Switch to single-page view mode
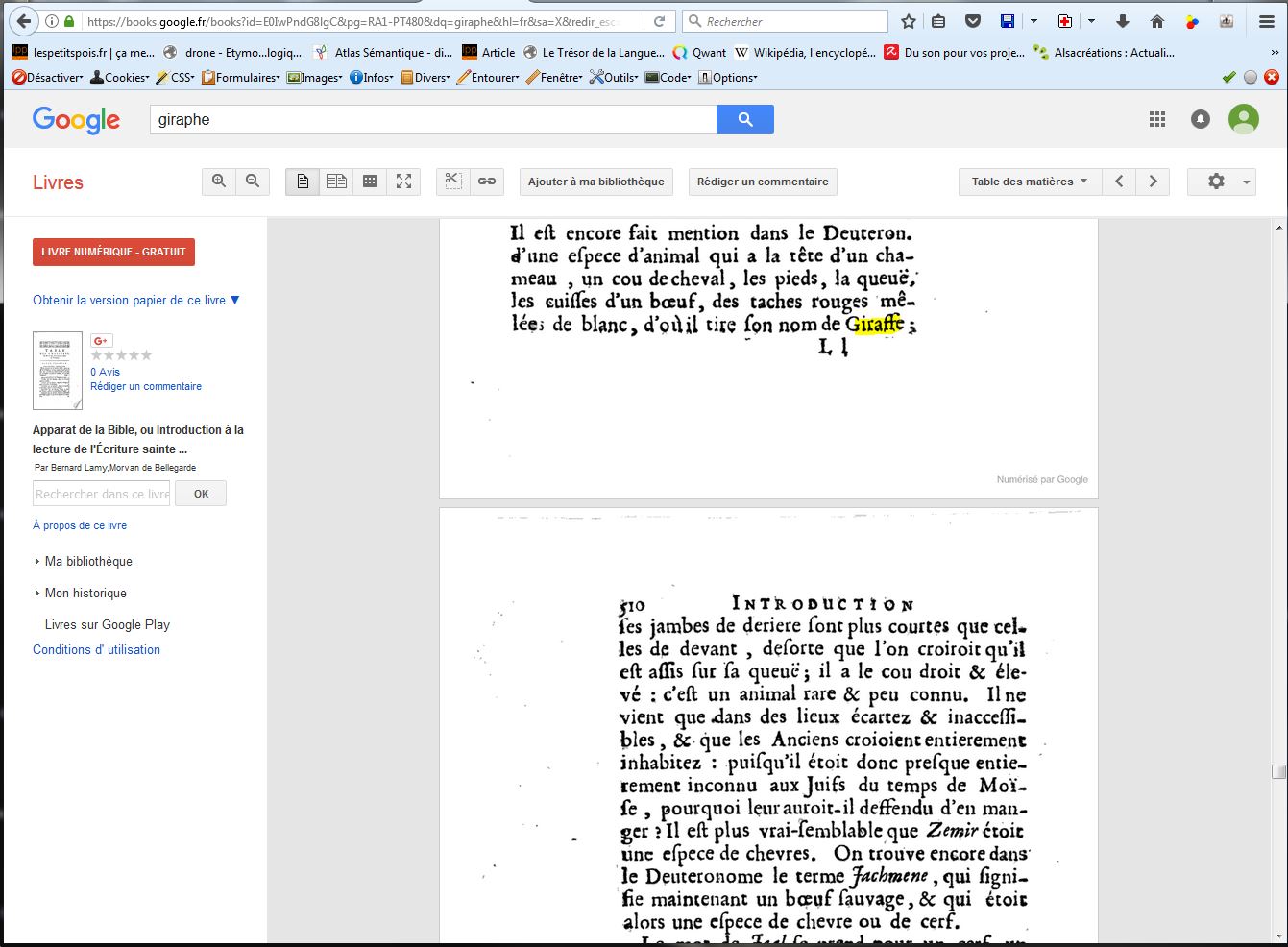1288x947 pixels. 303,182
